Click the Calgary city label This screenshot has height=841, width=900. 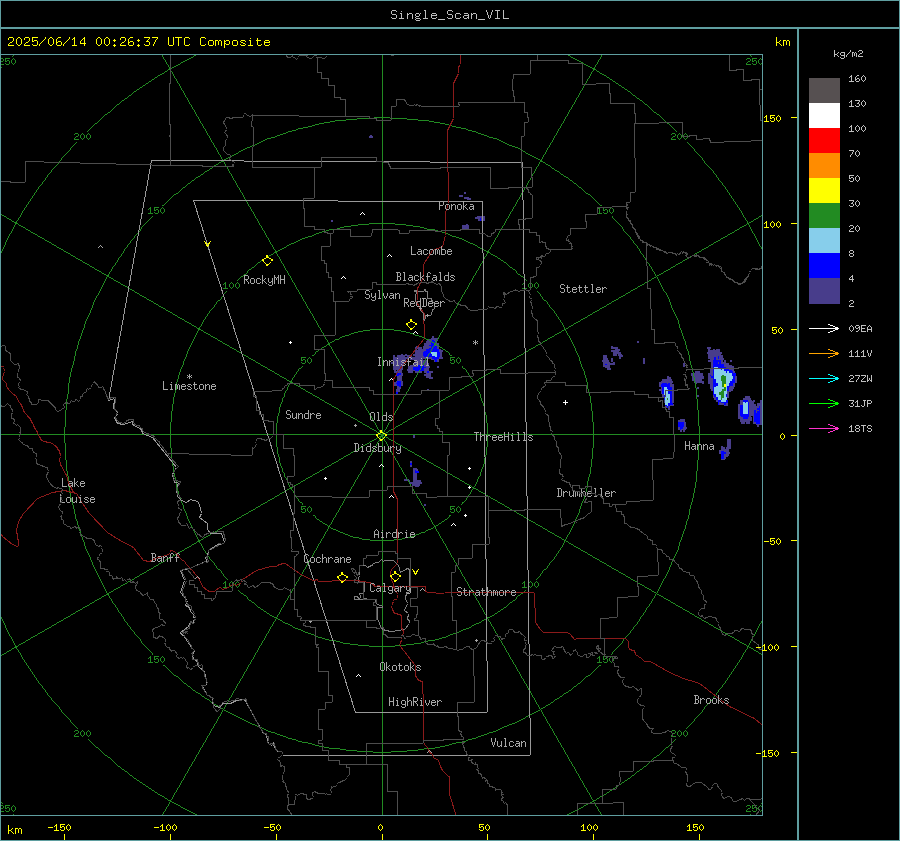(390, 588)
